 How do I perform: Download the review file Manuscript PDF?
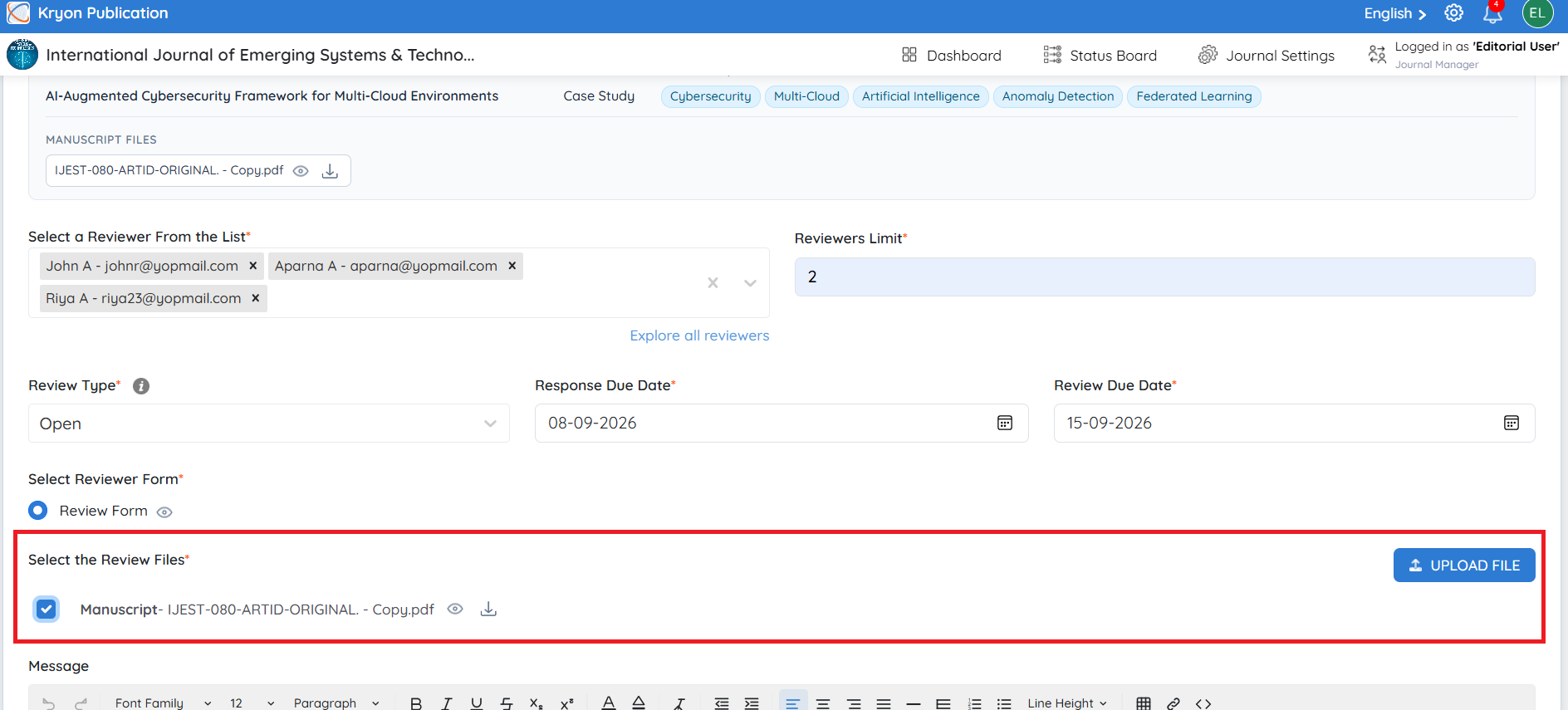click(488, 610)
